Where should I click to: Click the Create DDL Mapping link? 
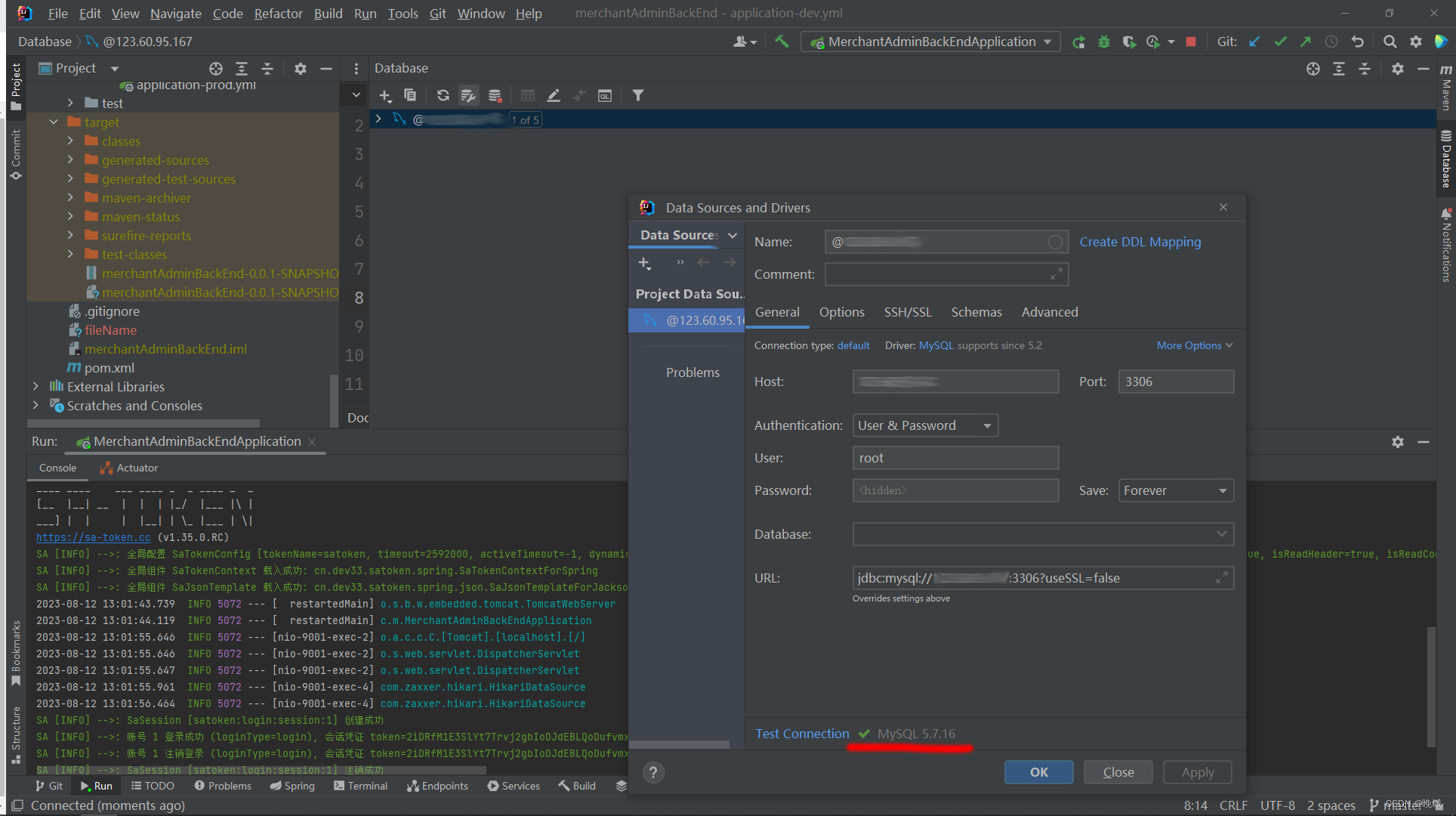point(1140,242)
